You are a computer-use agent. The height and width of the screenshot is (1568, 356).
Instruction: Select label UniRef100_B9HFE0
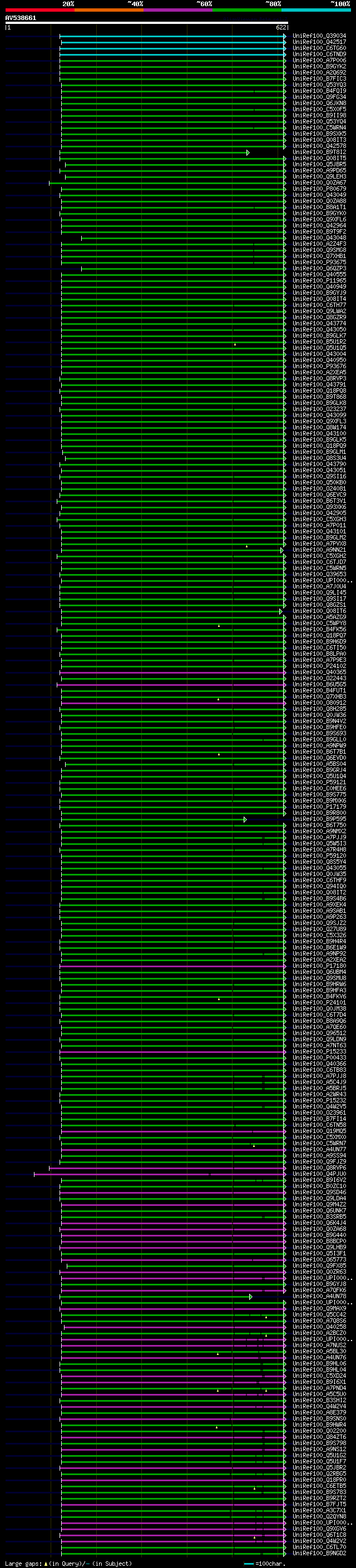[319, 728]
